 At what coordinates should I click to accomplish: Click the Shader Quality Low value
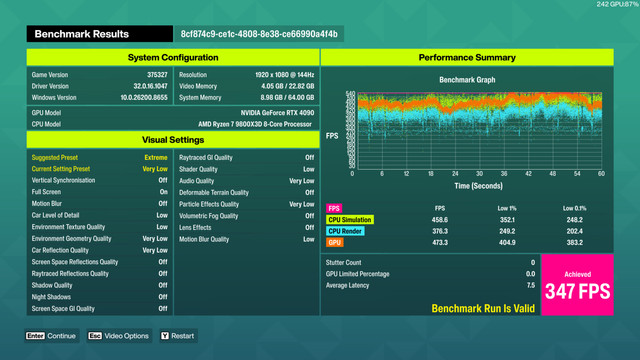309,169
